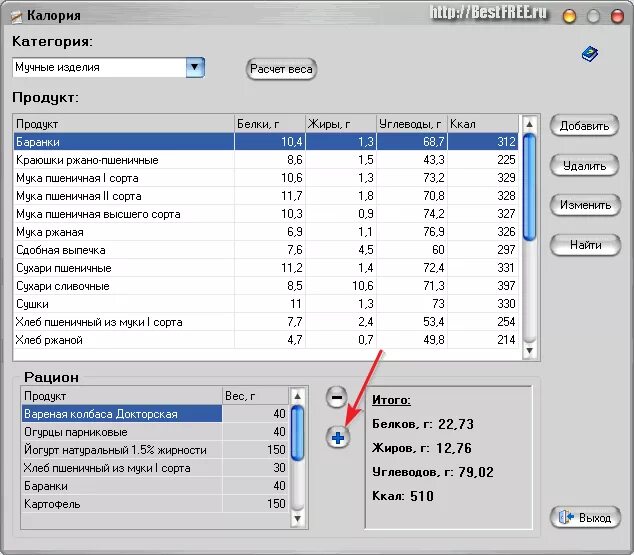Click the blue plus add-to-ration icon
634x555 pixels.
[338, 437]
